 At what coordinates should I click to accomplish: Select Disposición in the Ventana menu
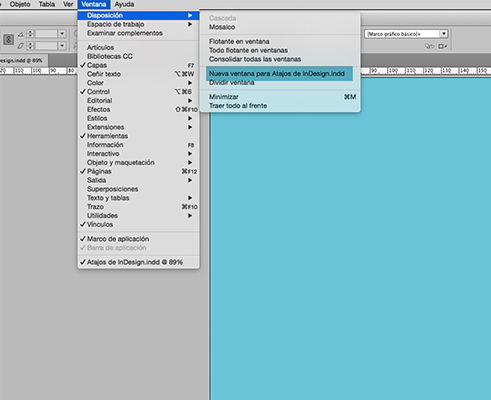point(138,15)
